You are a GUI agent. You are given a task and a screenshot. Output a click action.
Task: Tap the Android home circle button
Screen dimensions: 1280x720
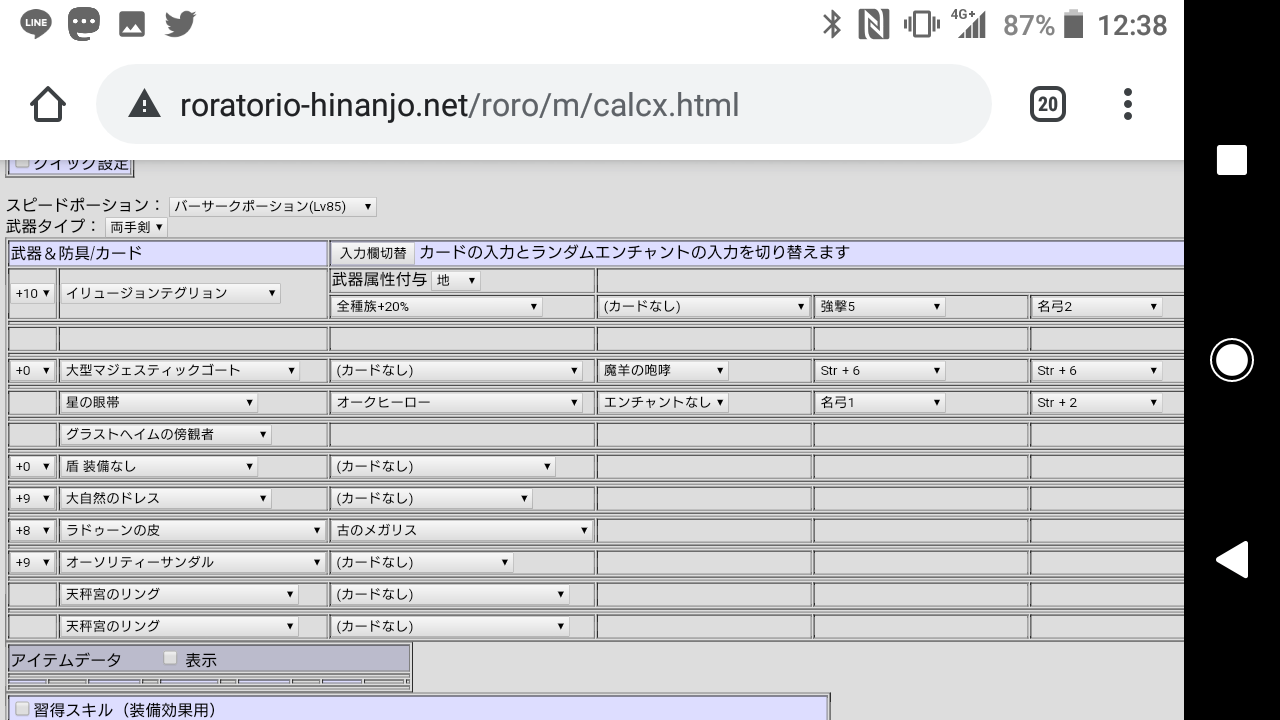click(1232, 360)
